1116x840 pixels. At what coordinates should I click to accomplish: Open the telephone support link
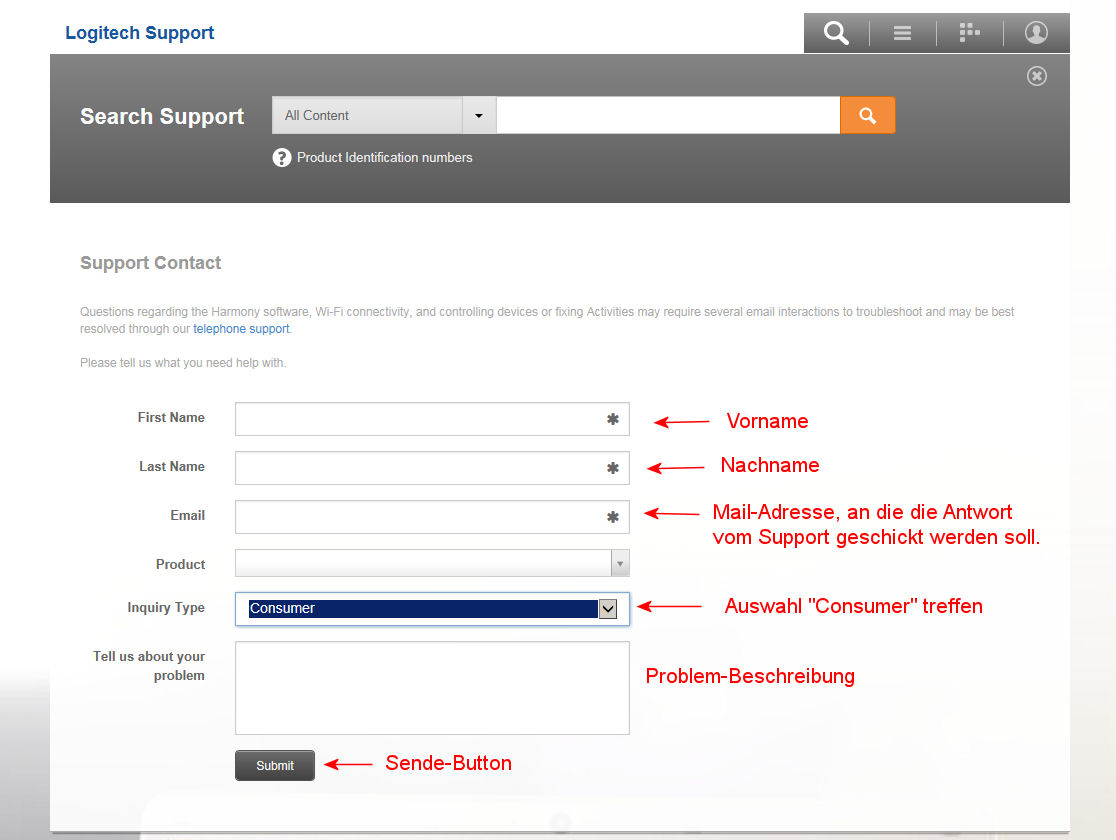pos(241,329)
